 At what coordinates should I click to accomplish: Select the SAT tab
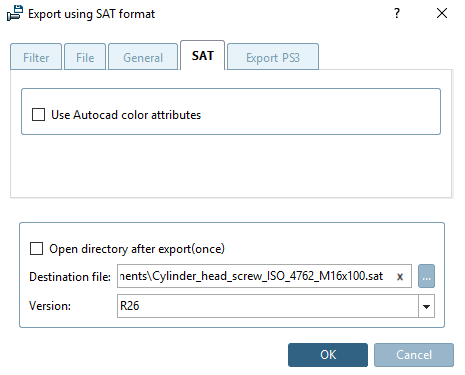(x=202, y=55)
